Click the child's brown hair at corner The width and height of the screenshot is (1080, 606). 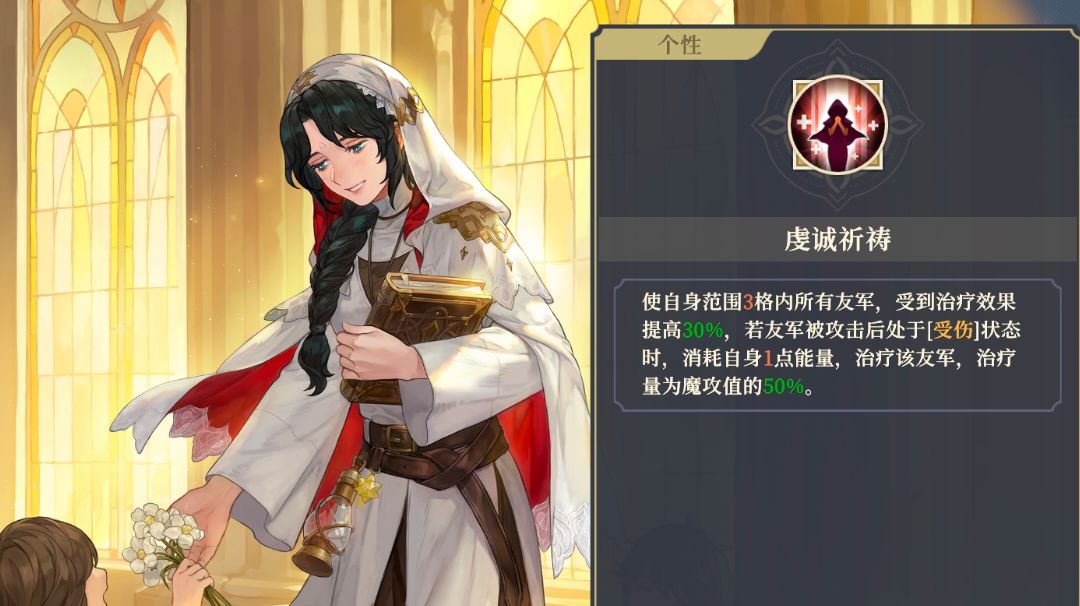pyautogui.click(x=45, y=561)
